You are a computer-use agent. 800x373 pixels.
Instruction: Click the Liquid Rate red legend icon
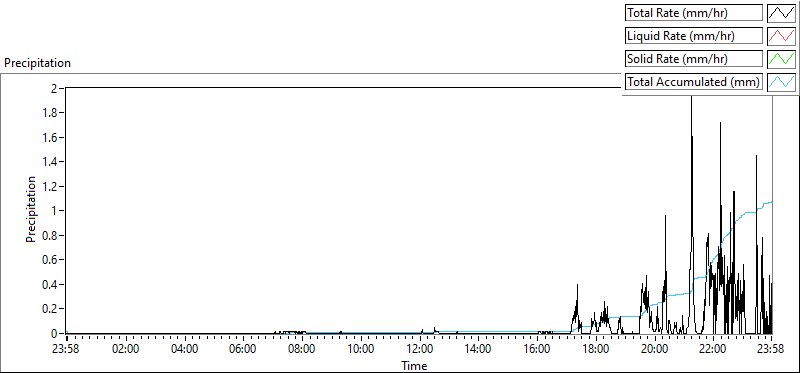click(782, 36)
